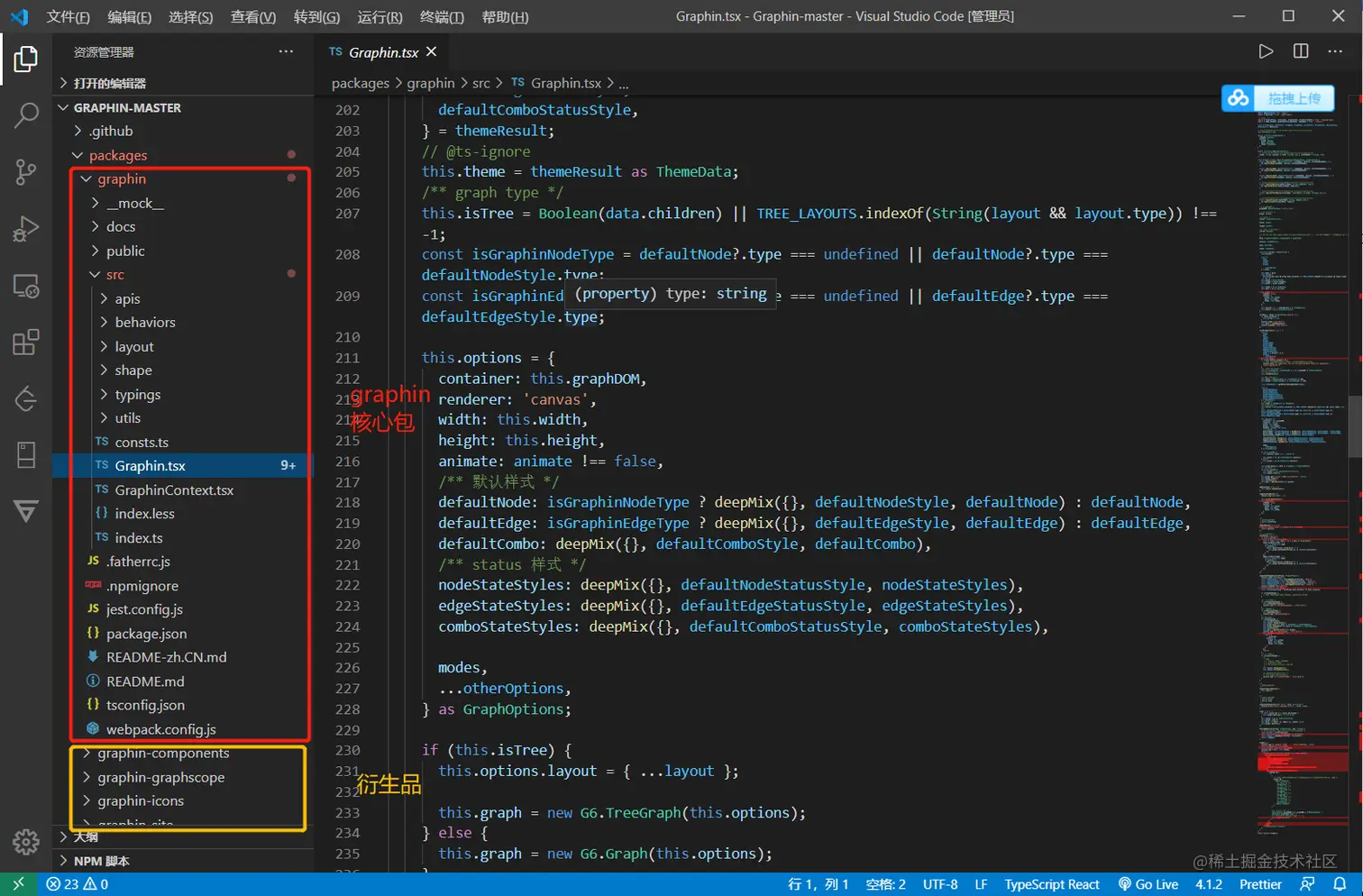The width and height of the screenshot is (1363, 896).
Task: Open package.json file
Action: [183, 633]
